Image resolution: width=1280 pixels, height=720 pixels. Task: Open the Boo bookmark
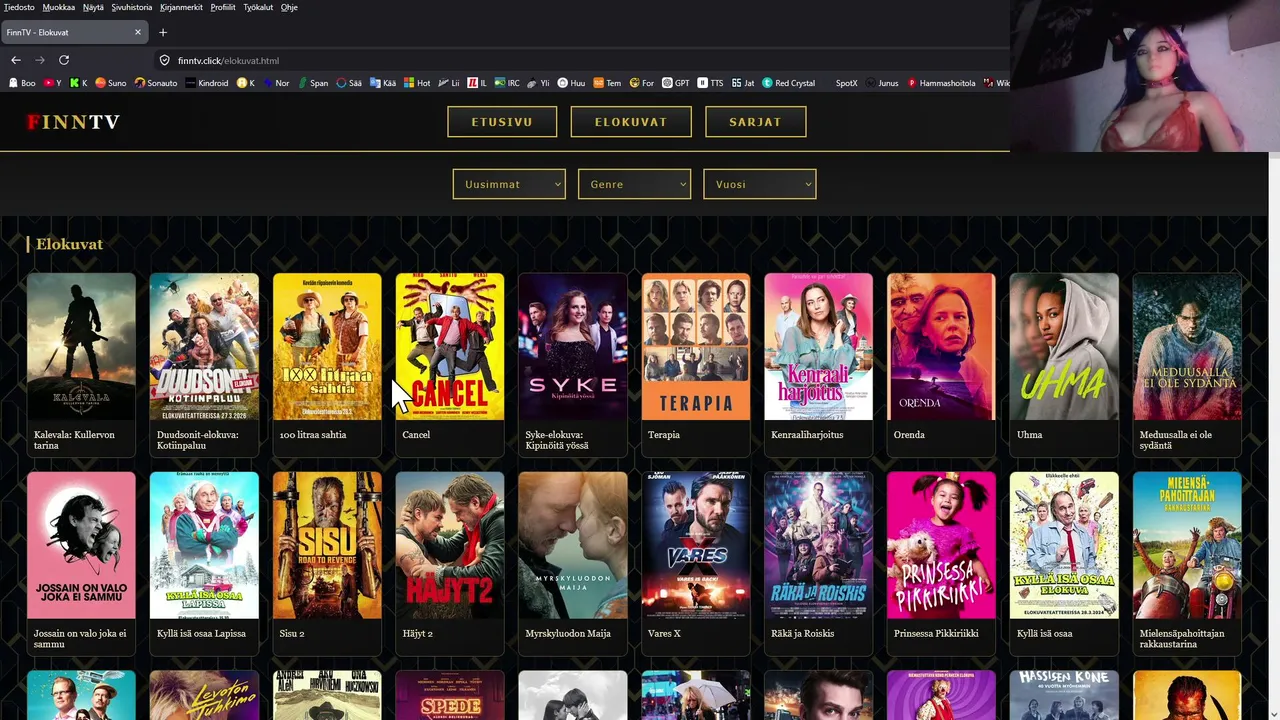tap(22, 83)
